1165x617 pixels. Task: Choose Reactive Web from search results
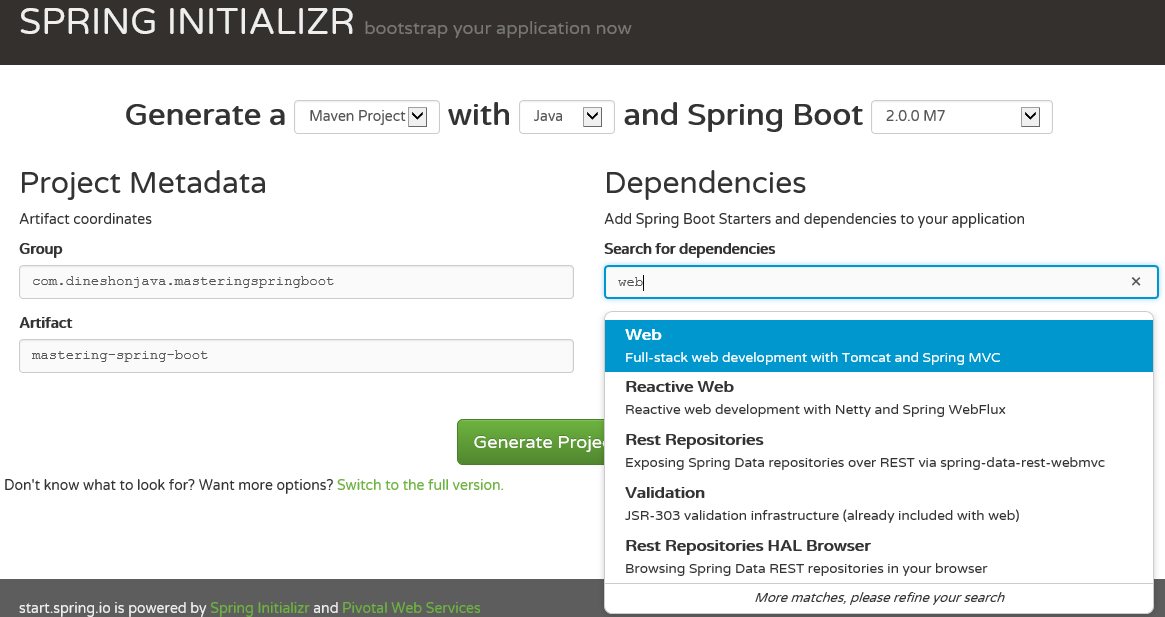tap(879, 398)
